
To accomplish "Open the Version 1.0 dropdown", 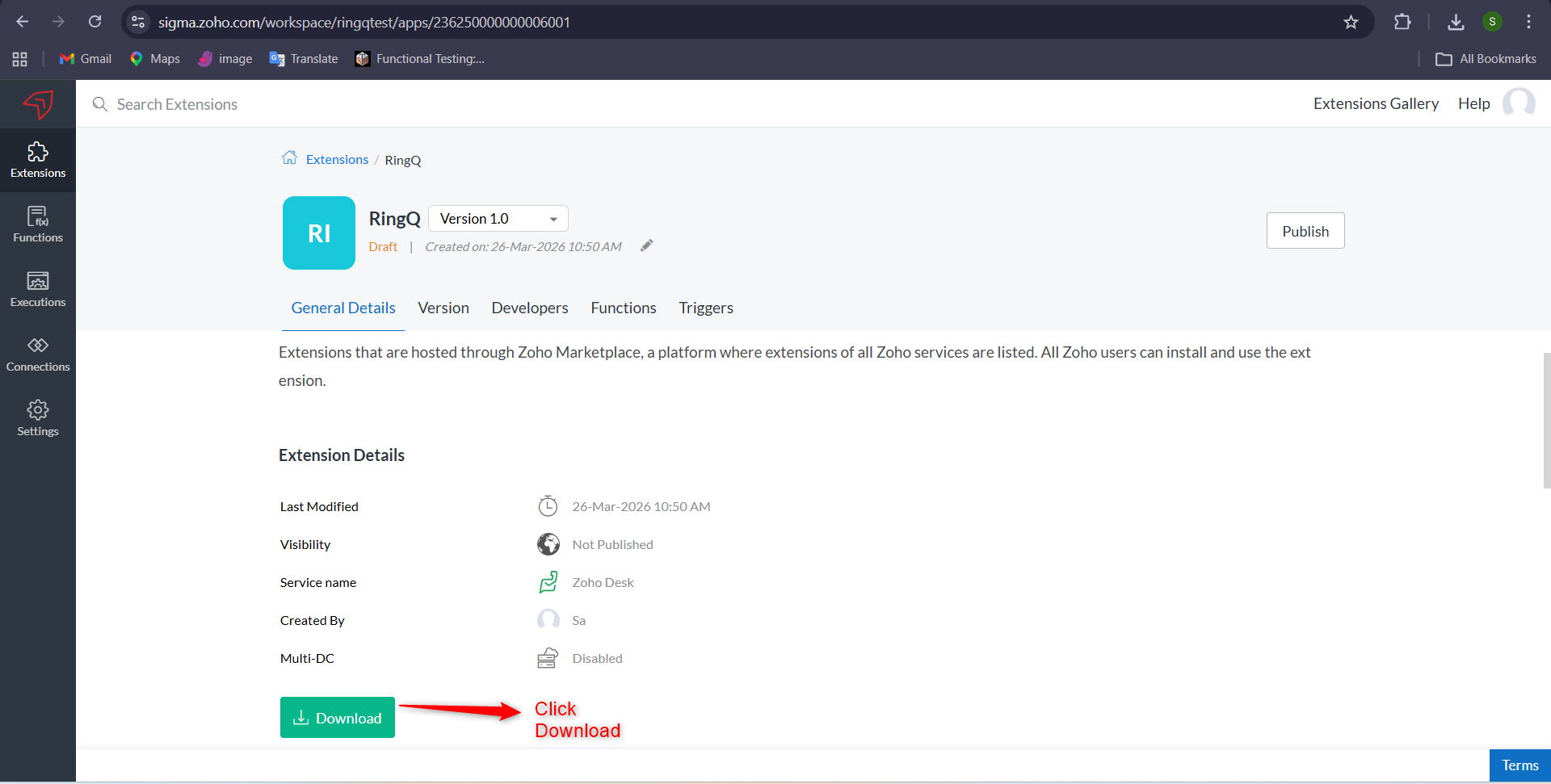I will coord(498,219).
